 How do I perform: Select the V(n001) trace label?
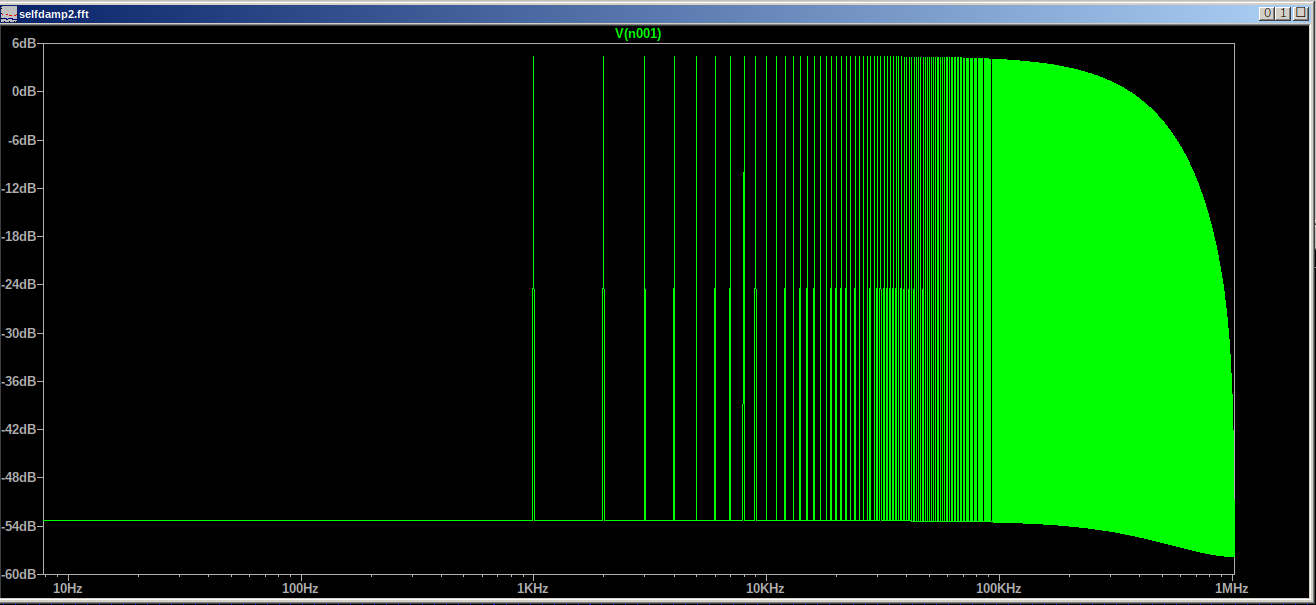[638, 33]
